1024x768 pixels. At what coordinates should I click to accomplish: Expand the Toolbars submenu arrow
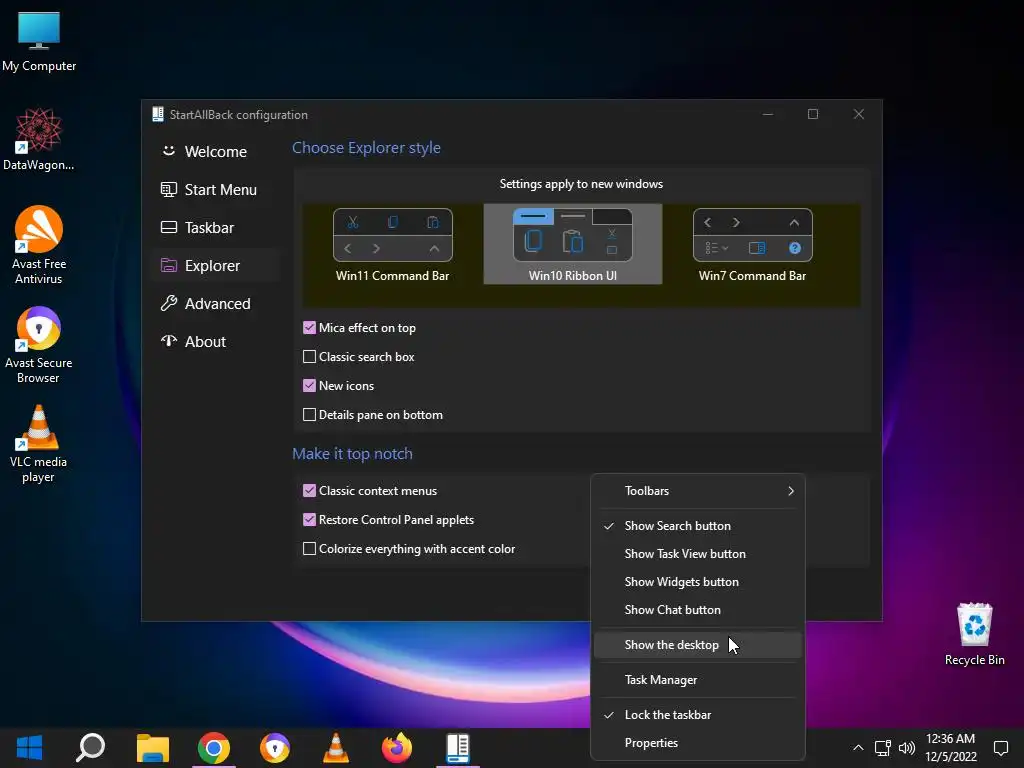[x=791, y=490]
